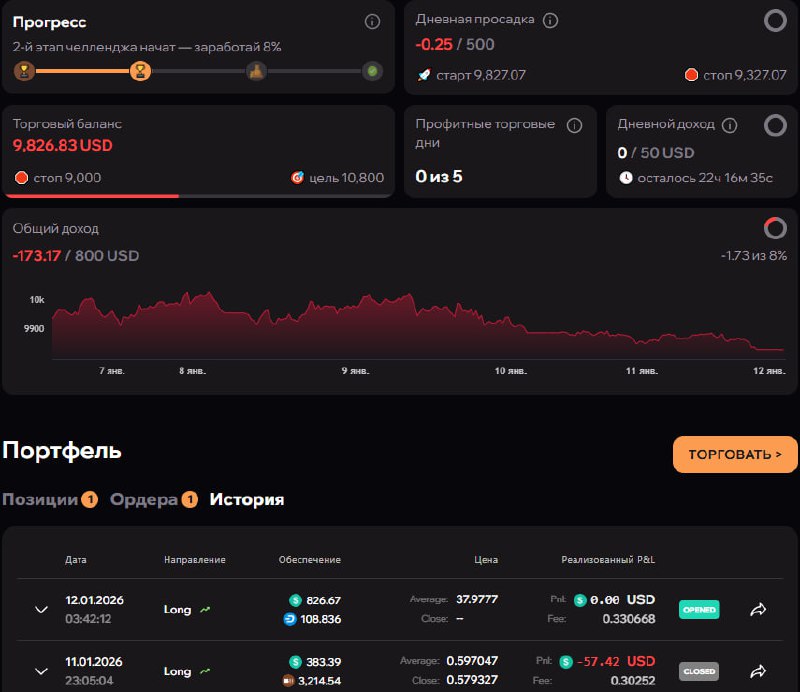Expand the 11.01.2026 trade row
Image resolution: width=800 pixels, height=692 pixels.
(x=41, y=671)
